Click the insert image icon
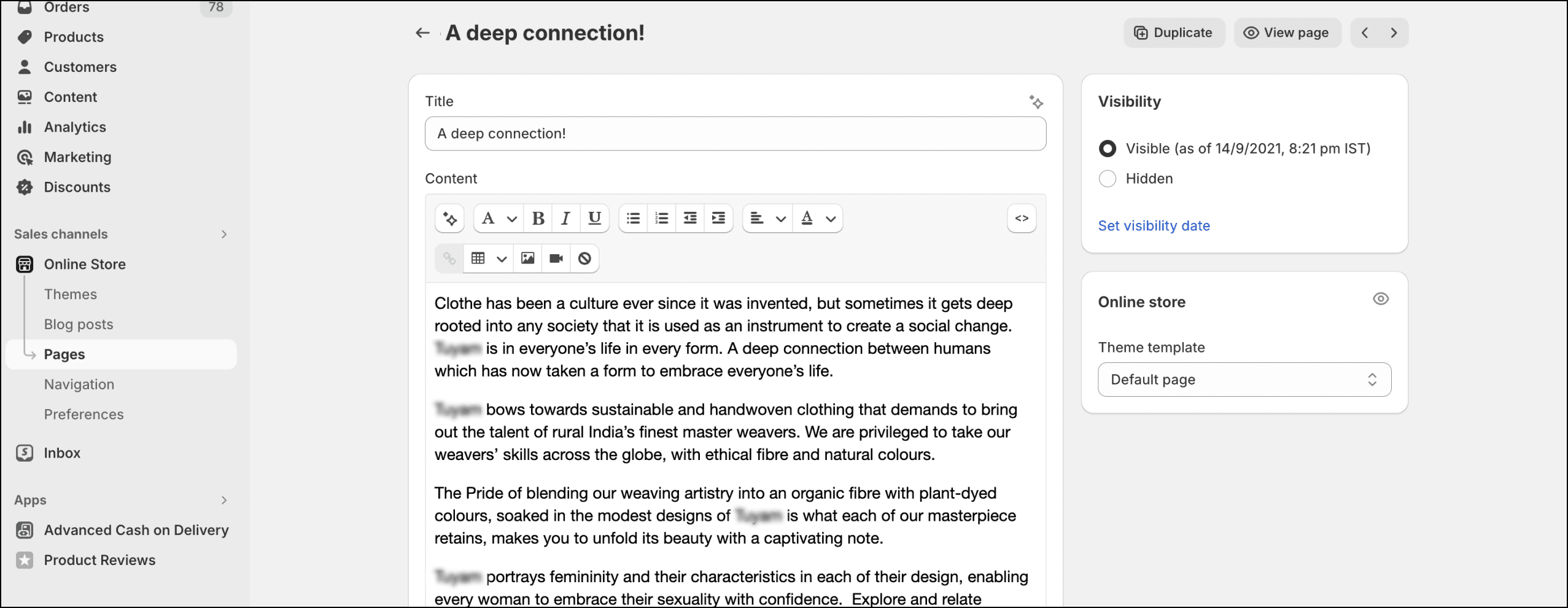 coord(527,259)
